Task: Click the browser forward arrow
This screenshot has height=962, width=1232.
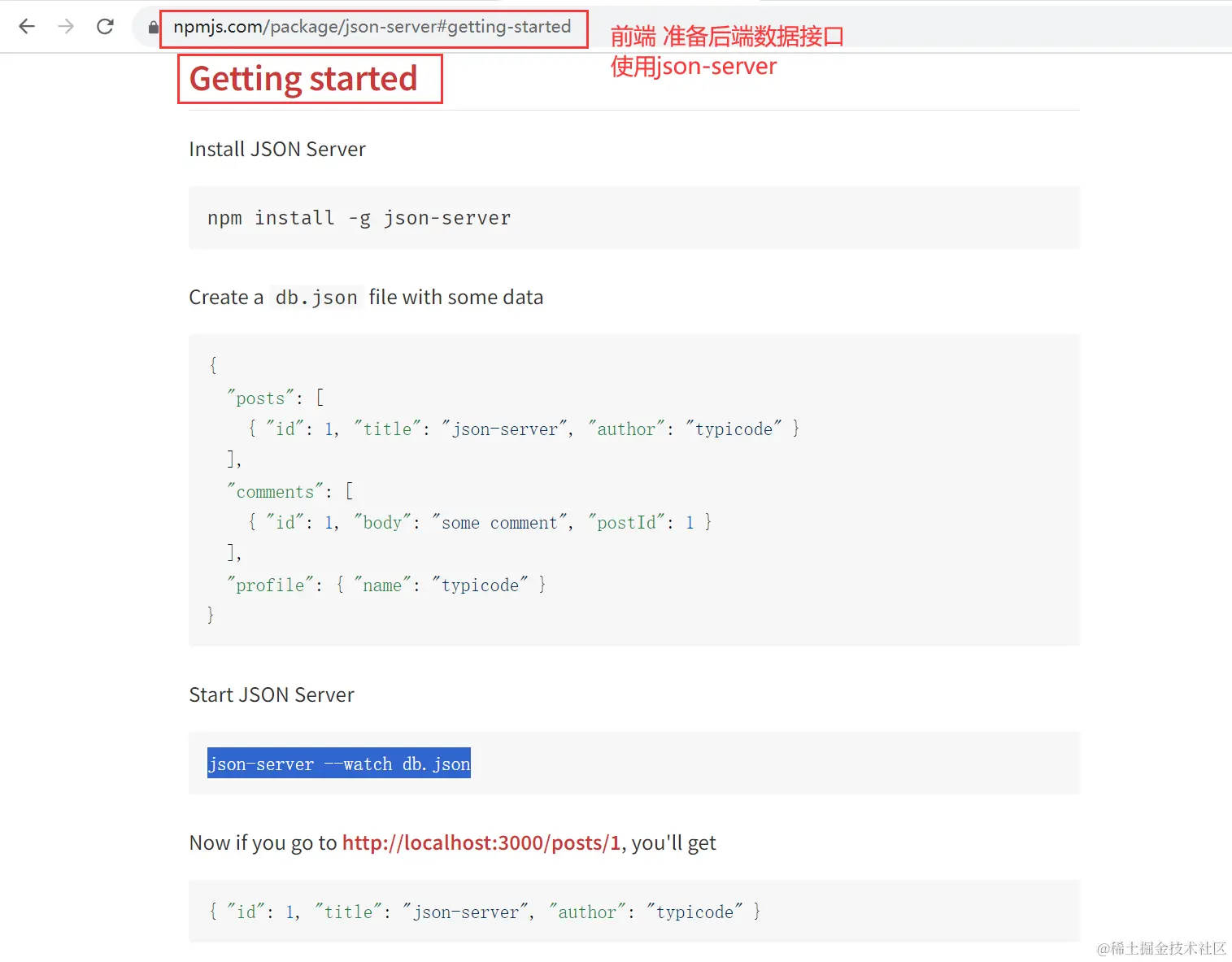Action: coord(66,26)
